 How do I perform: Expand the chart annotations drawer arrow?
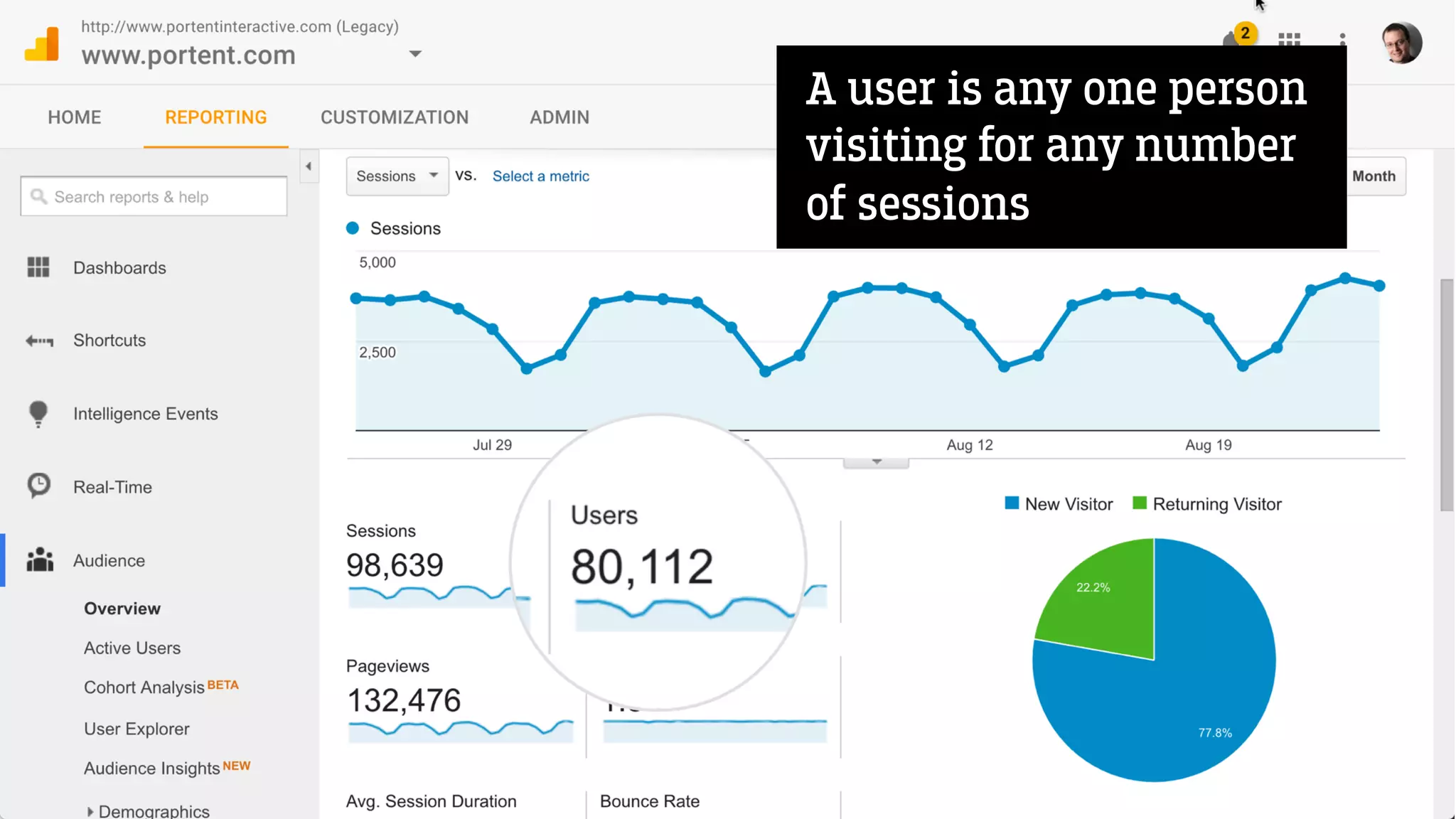[876, 462]
